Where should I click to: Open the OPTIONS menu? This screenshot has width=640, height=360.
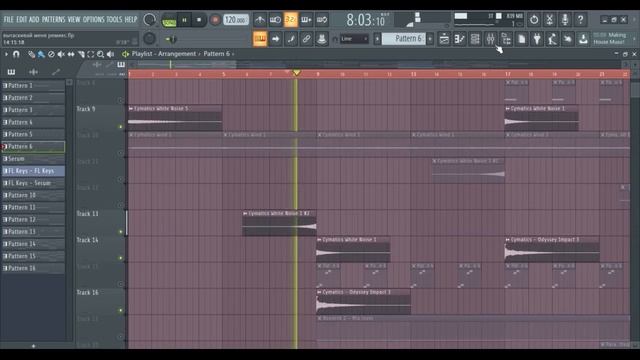point(93,20)
